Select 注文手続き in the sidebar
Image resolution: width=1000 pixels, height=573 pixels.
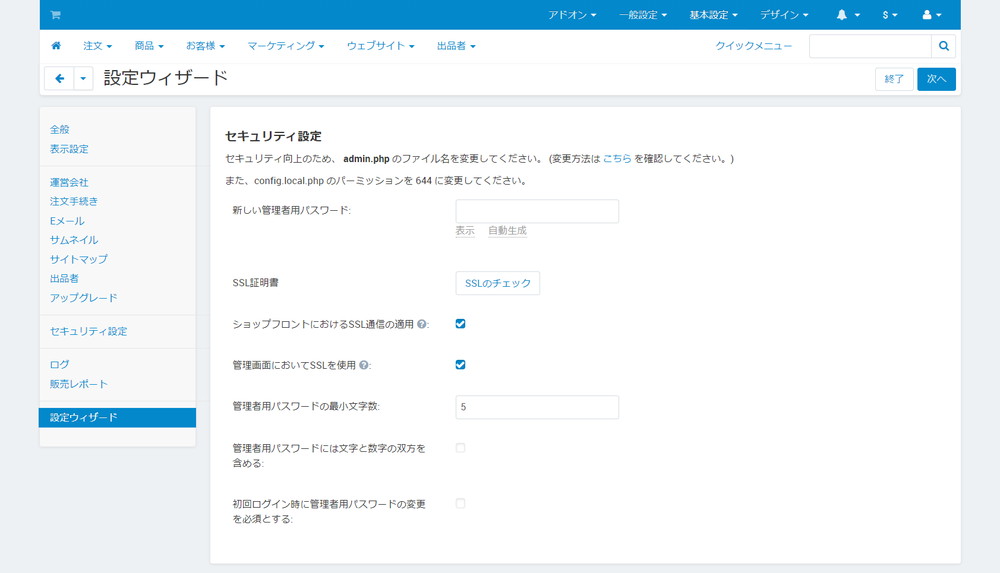pyautogui.click(x=74, y=202)
